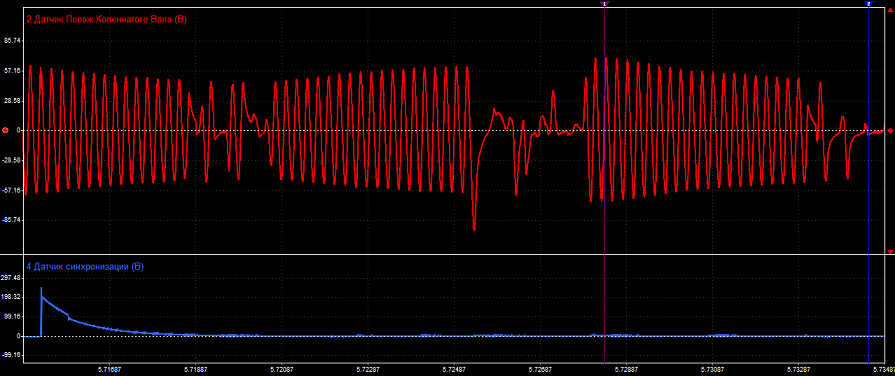Click the -85.74 voltage scale label
Screen dimensions: 895x376
[11, 219]
